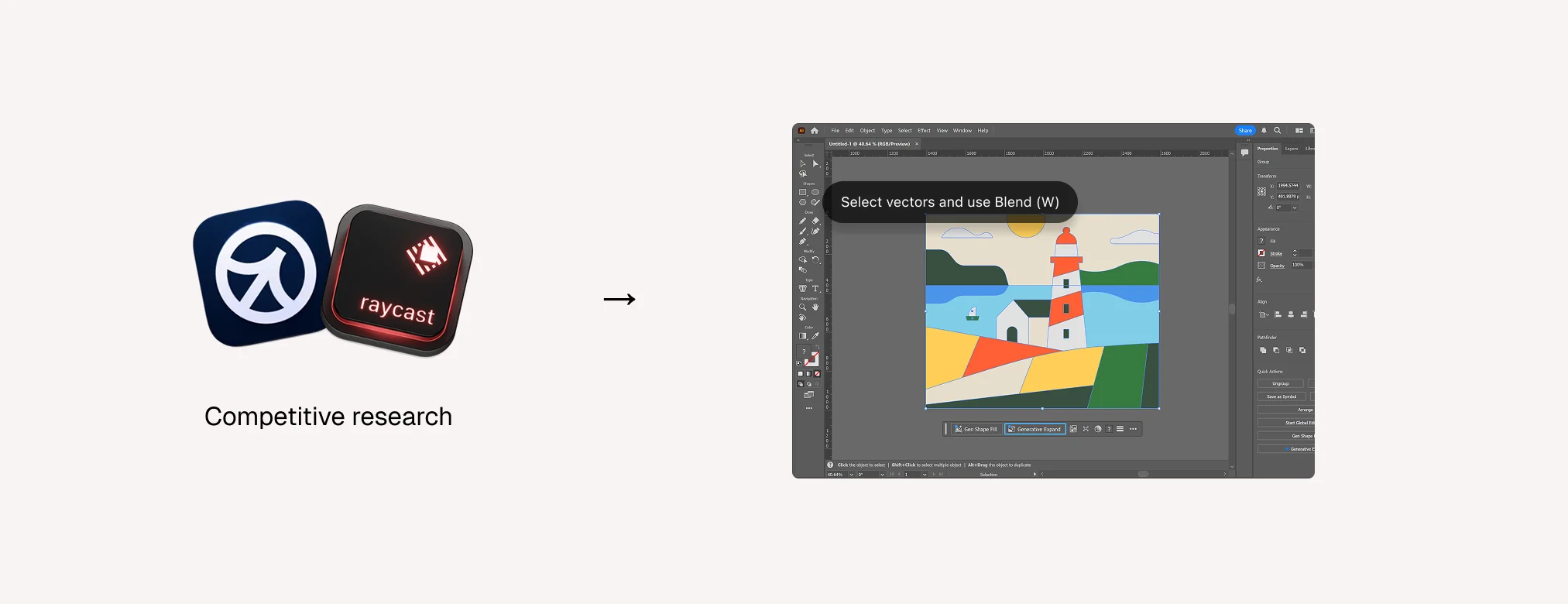Image resolution: width=1568 pixels, height=604 pixels.
Task: Open the toolbar's three-dot Edit Toolbar menu
Action: pyautogui.click(x=809, y=408)
